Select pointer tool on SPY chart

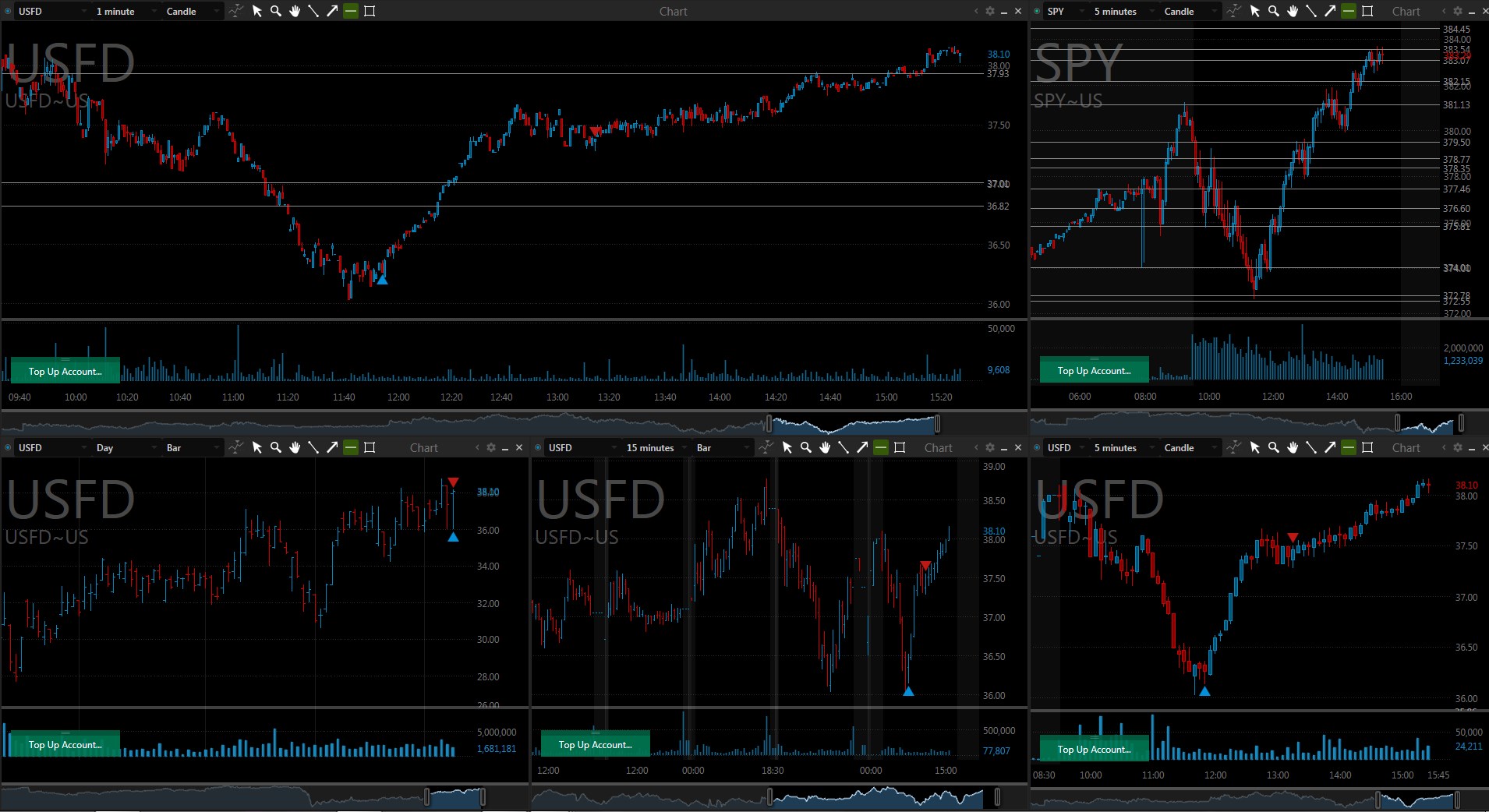click(x=1255, y=11)
